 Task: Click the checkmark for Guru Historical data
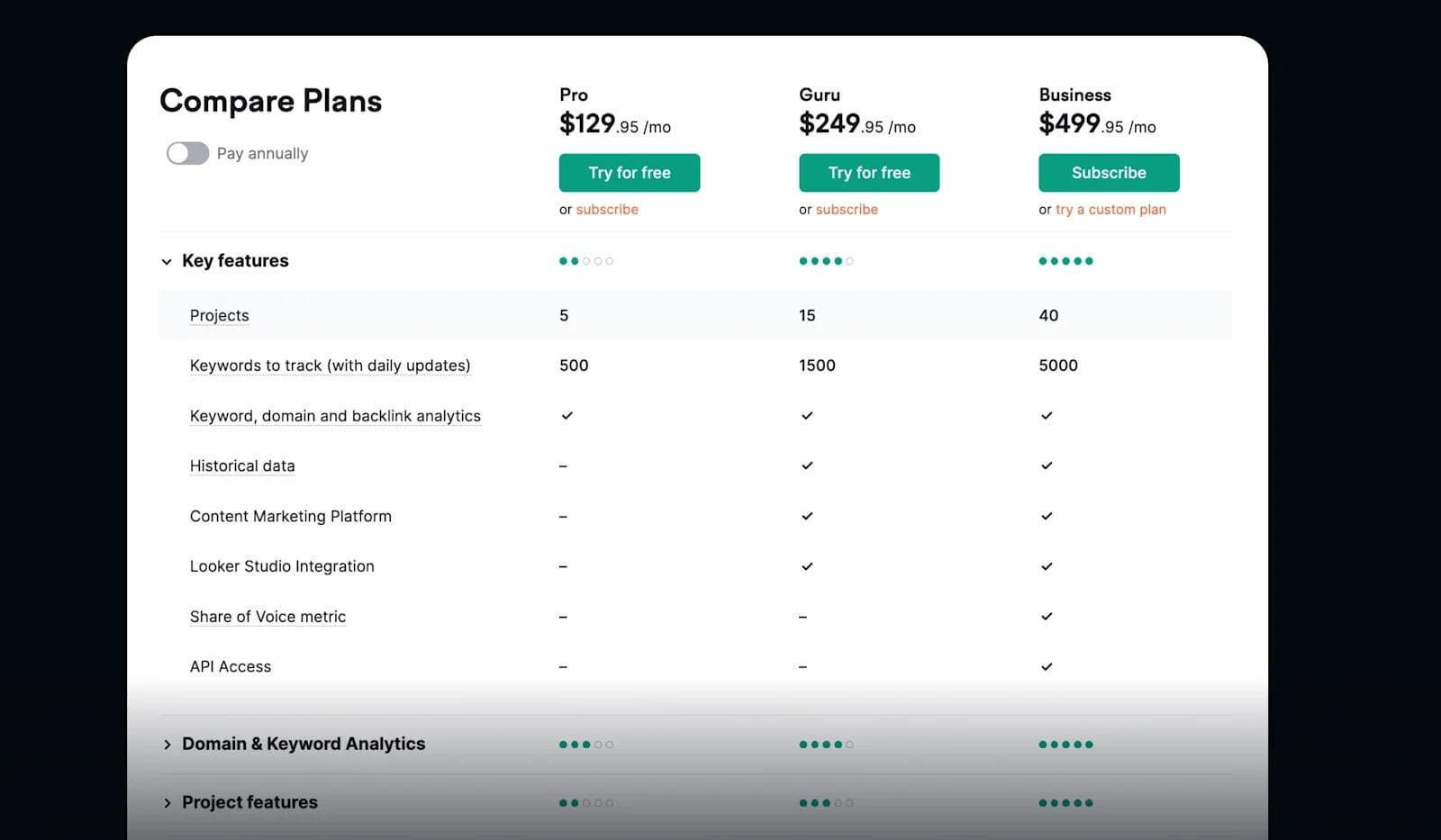tap(807, 465)
